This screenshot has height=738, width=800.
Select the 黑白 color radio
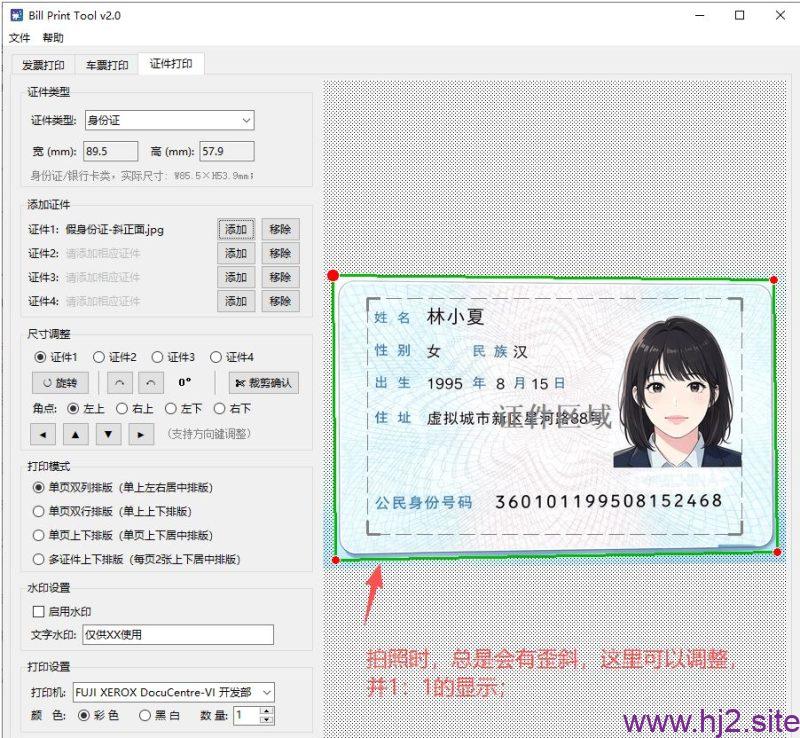(x=145, y=716)
